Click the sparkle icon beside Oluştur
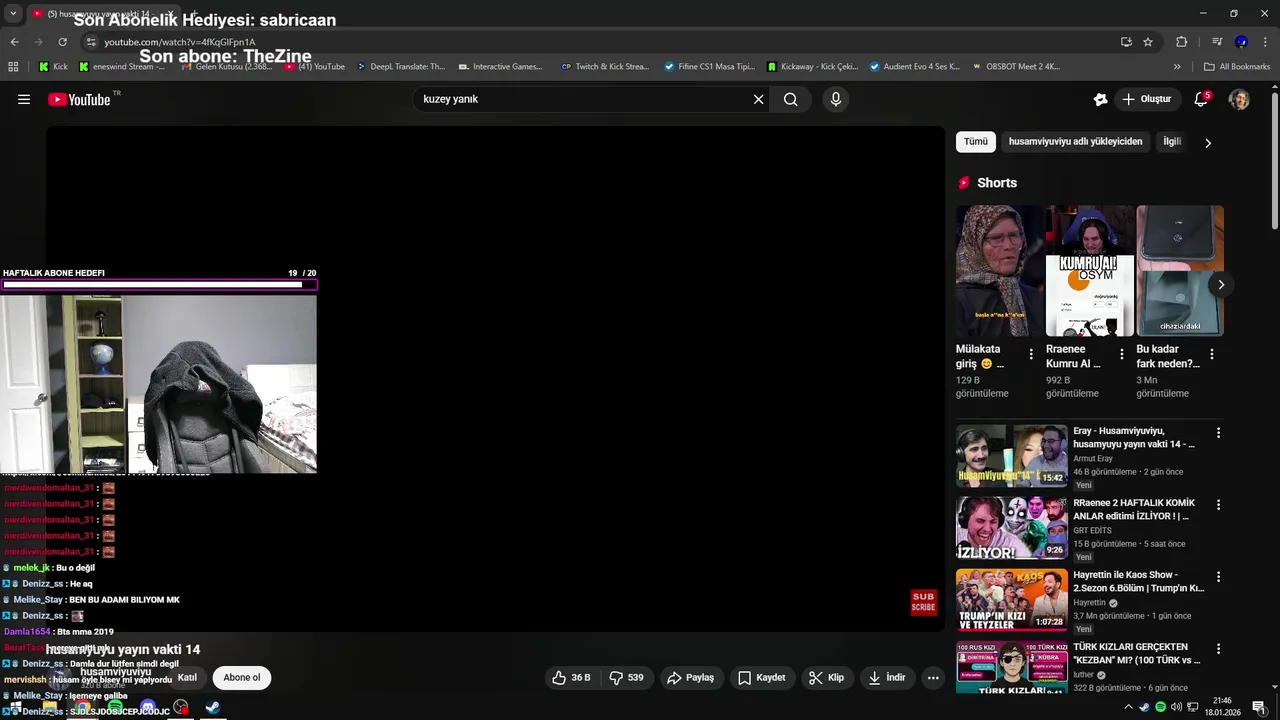Screen dimensions: 1280x720 tap(1100, 99)
